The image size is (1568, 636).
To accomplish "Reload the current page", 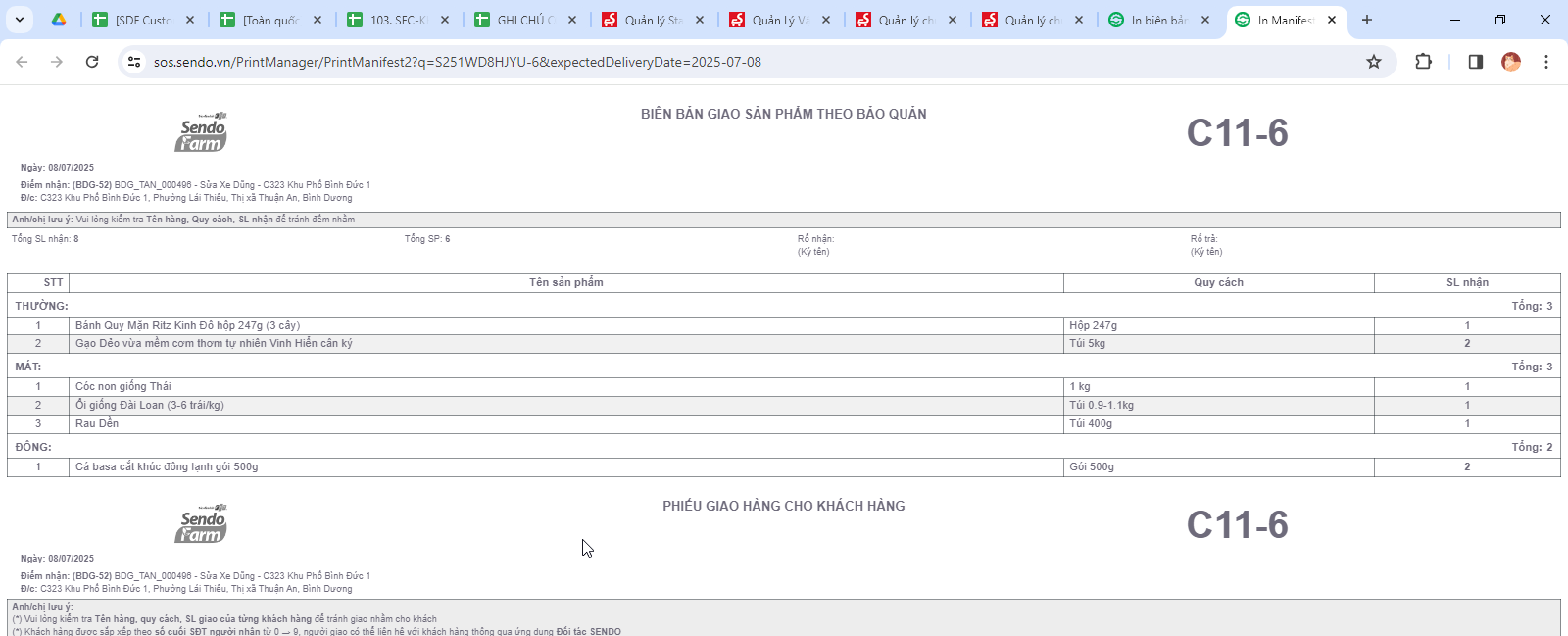I will tap(92, 62).
